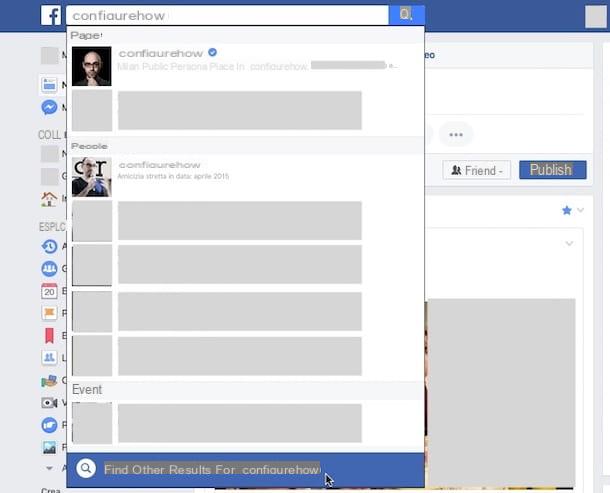The image size is (610, 493).
Task: Click the configurehow person profile thumbnail
Action: click(x=91, y=177)
